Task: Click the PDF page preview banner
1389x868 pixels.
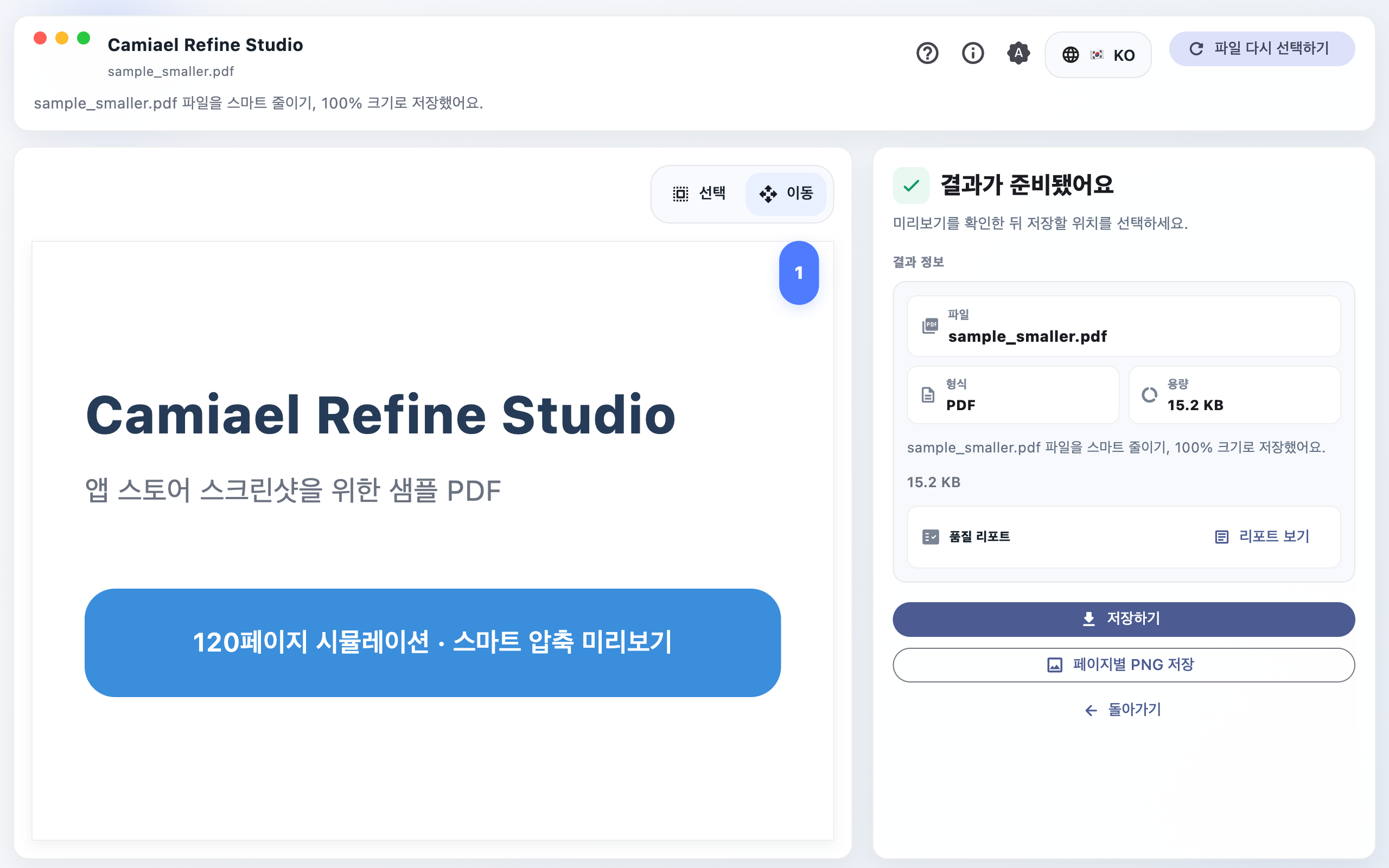Action: [x=432, y=642]
